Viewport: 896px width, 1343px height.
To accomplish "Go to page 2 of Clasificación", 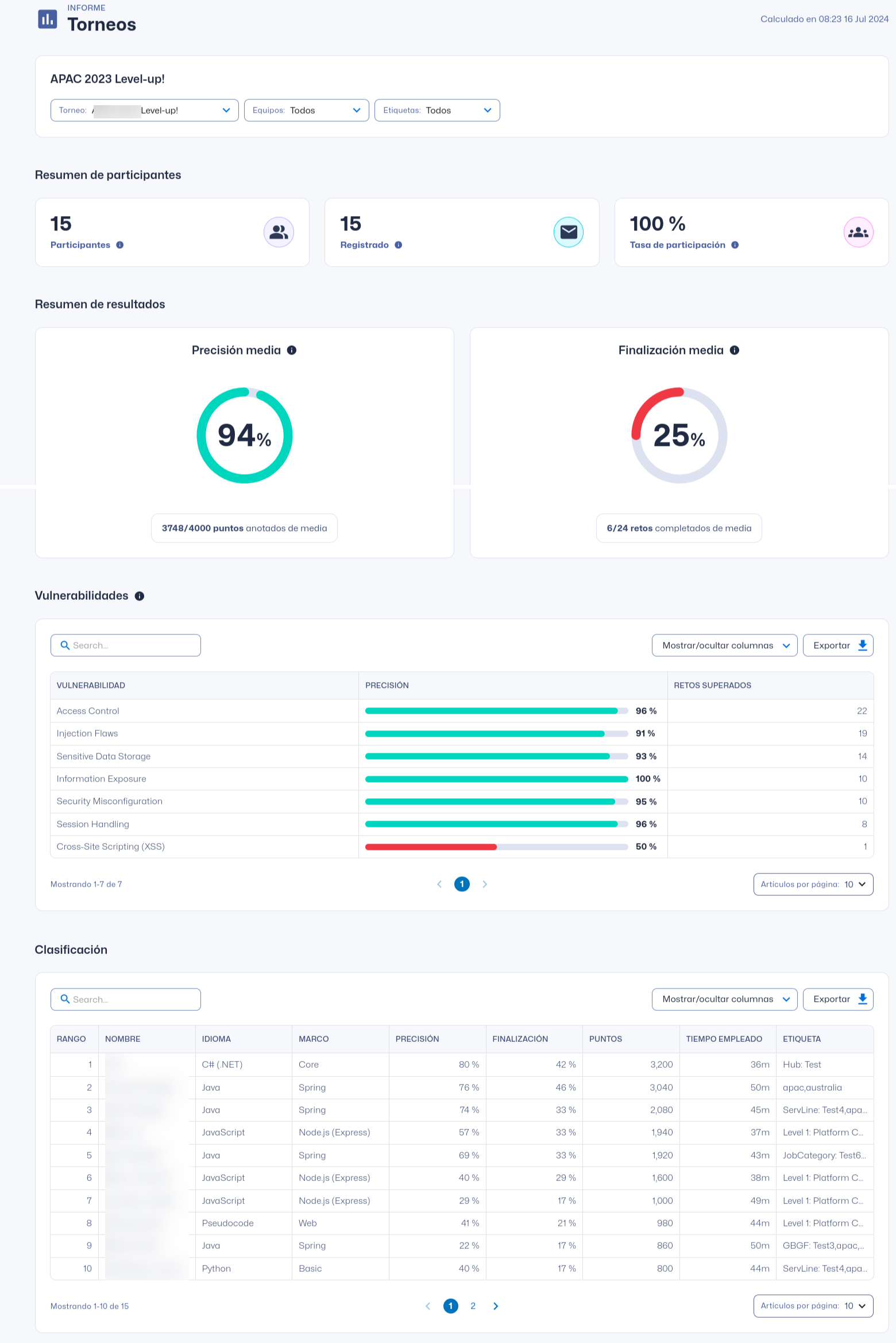I will click(473, 1306).
